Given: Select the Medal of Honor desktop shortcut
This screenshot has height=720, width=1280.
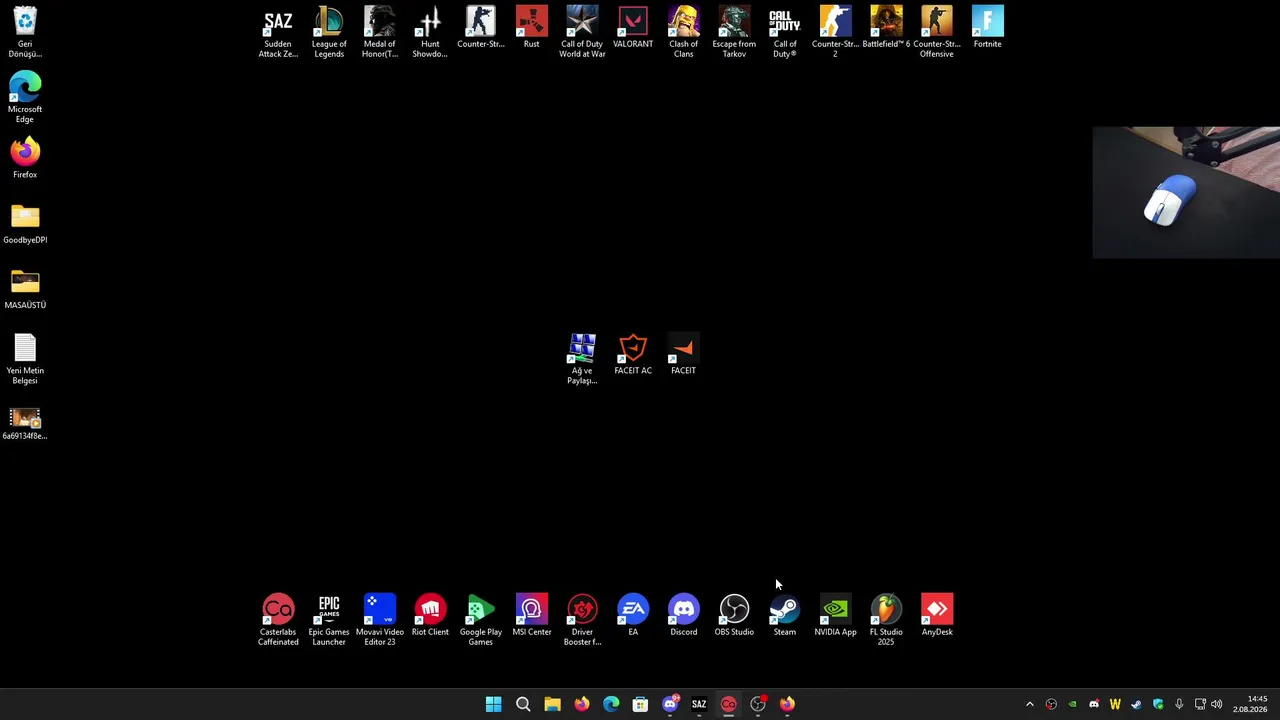Looking at the screenshot, I should tap(379, 32).
